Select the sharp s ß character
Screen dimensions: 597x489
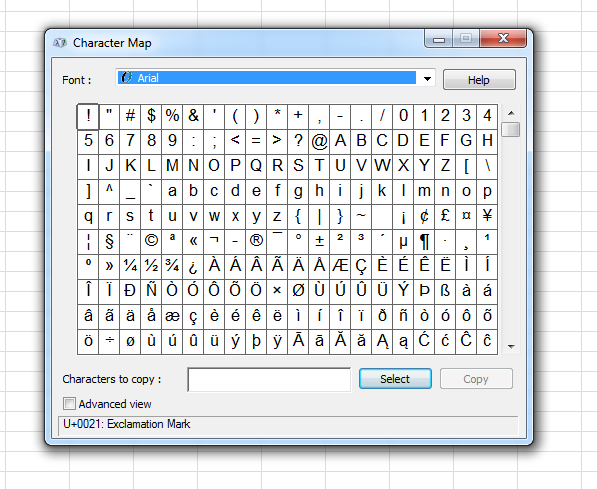[x=445, y=291]
